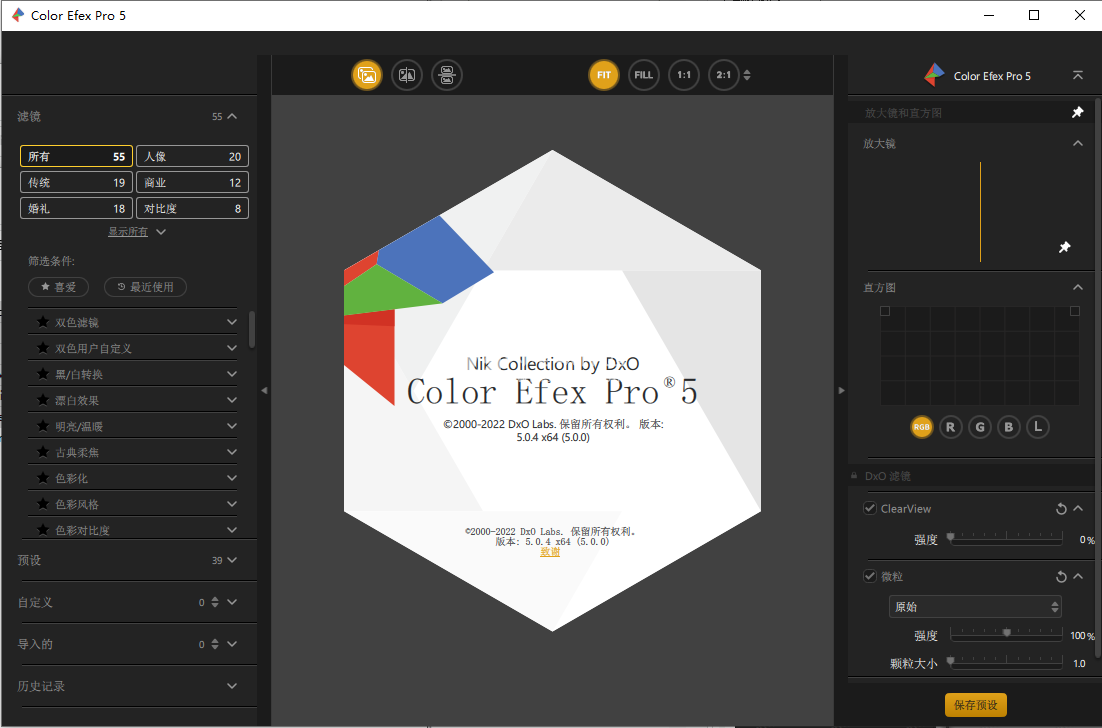1102x728 pixels.
Task: Select B histogram channel
Action: point(1009,427)
